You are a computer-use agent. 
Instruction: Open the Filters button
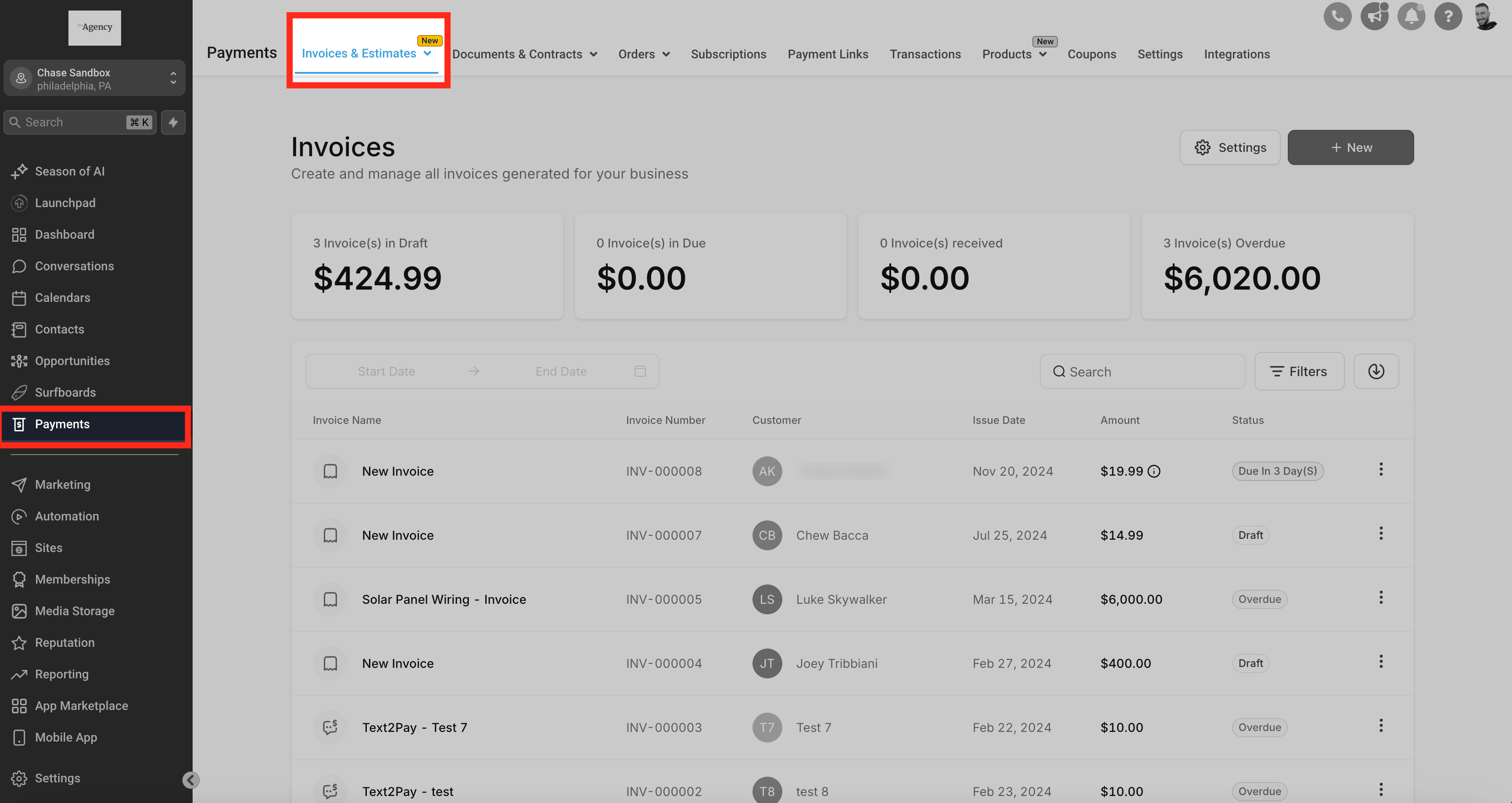click(x=1299, y=372)
